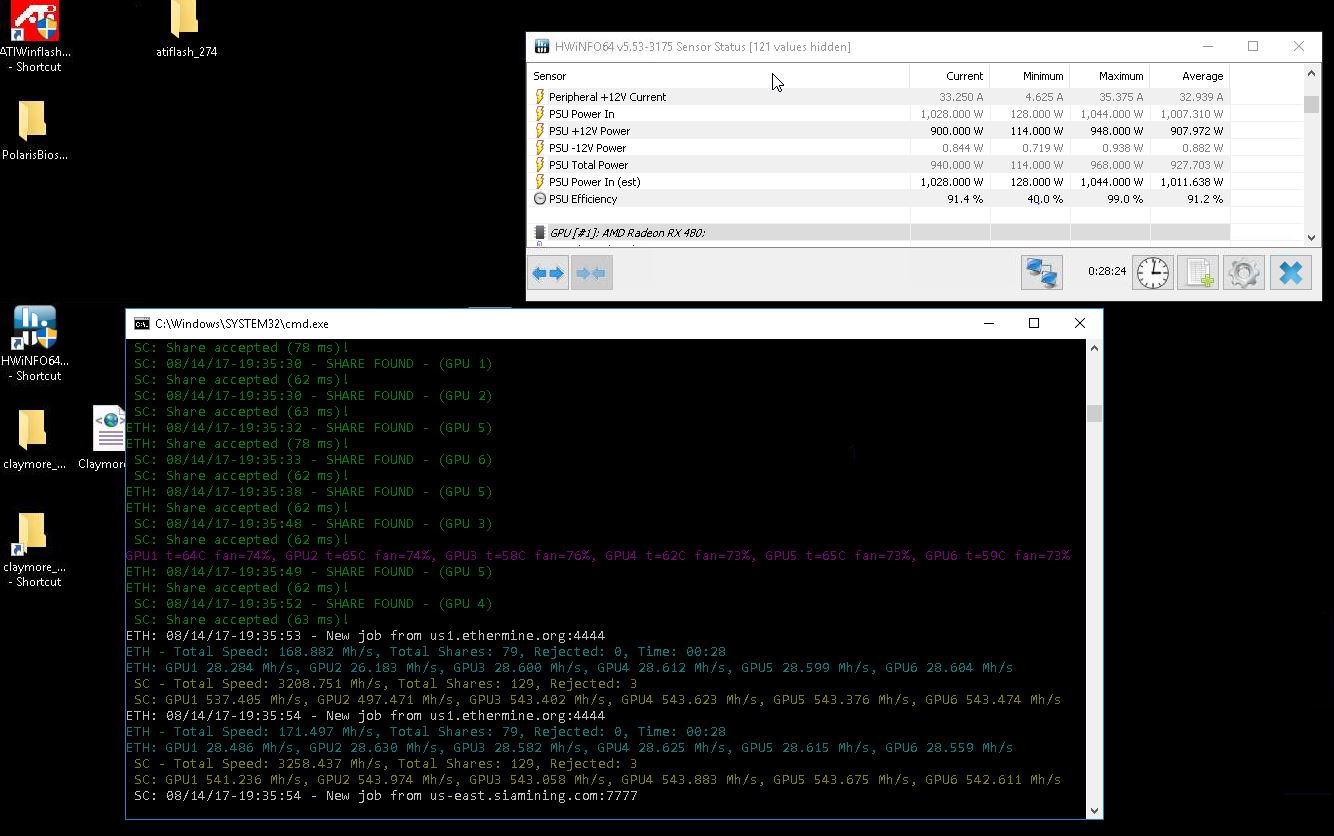Image resolution: width=1334 pixels, height=836 pixels.
Task: Click the 0:28:24 elapsed time in HWiNFO
Action: (1107, 271)
